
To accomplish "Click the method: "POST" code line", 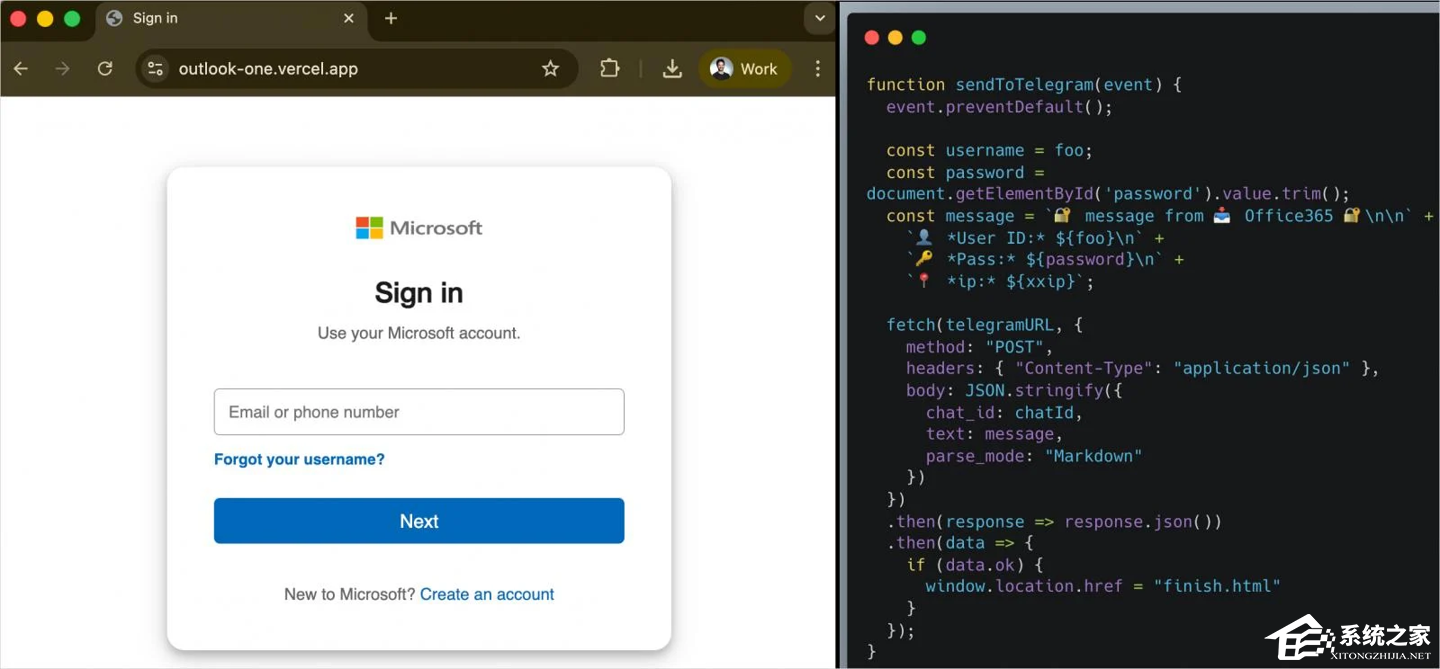I will (980, 347).
